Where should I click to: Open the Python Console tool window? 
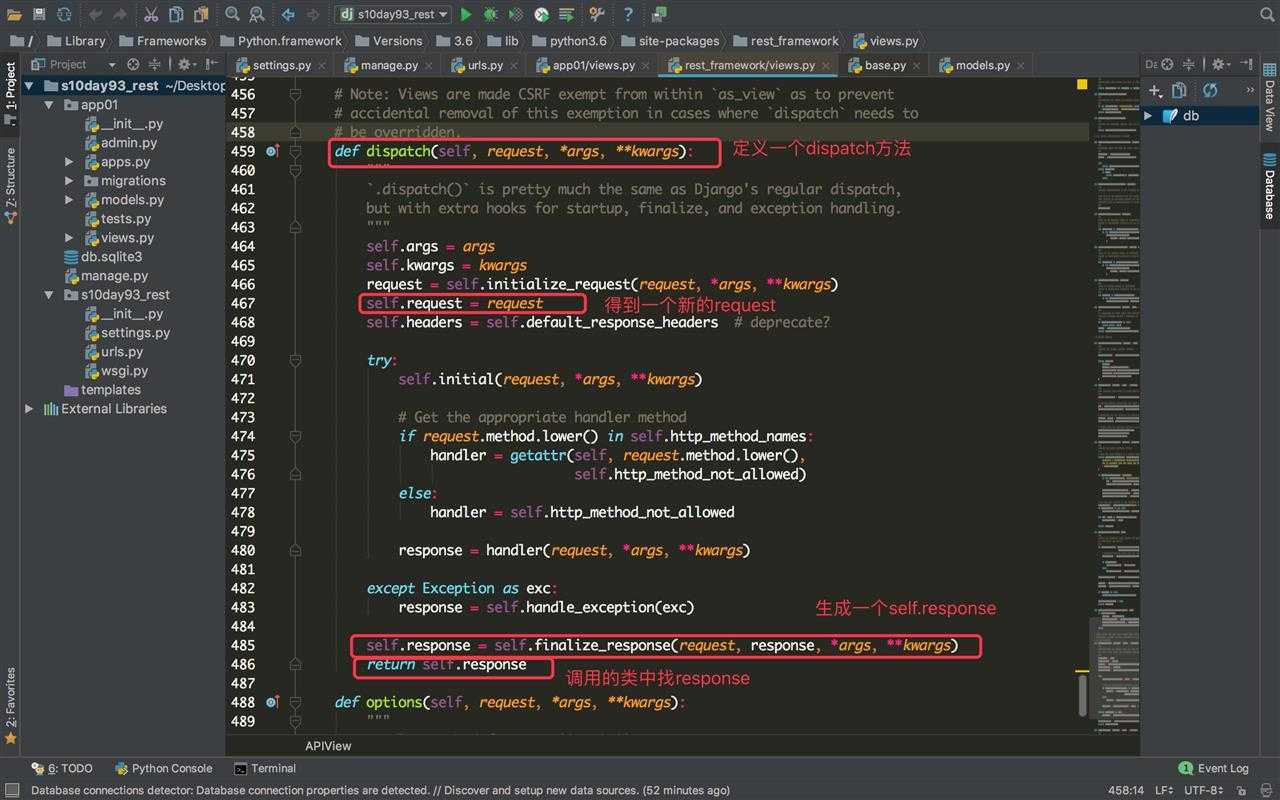[163, 769]
